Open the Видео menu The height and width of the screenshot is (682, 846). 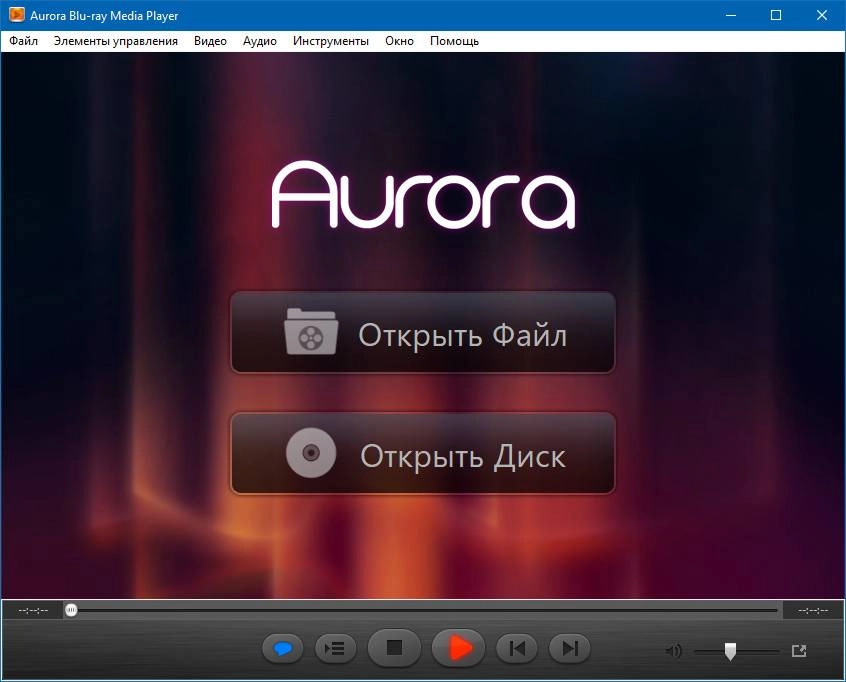210,41
